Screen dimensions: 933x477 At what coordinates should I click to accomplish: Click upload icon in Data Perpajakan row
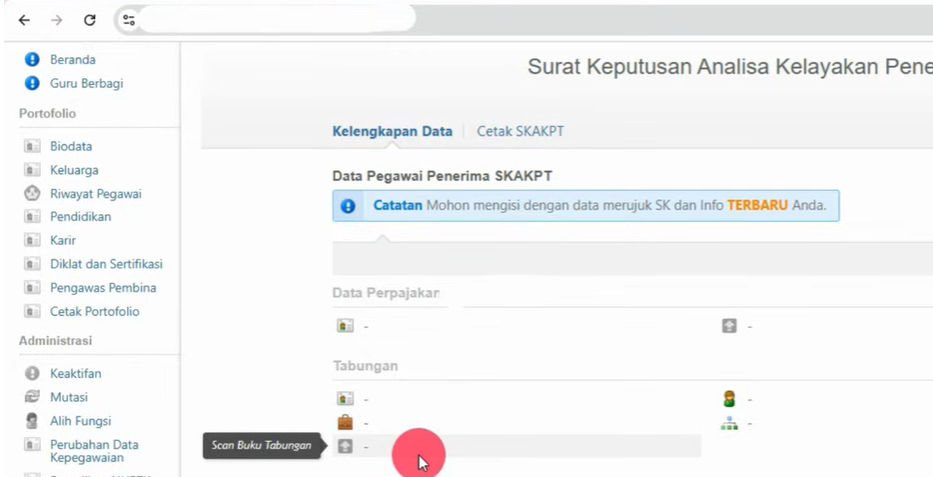729,326
